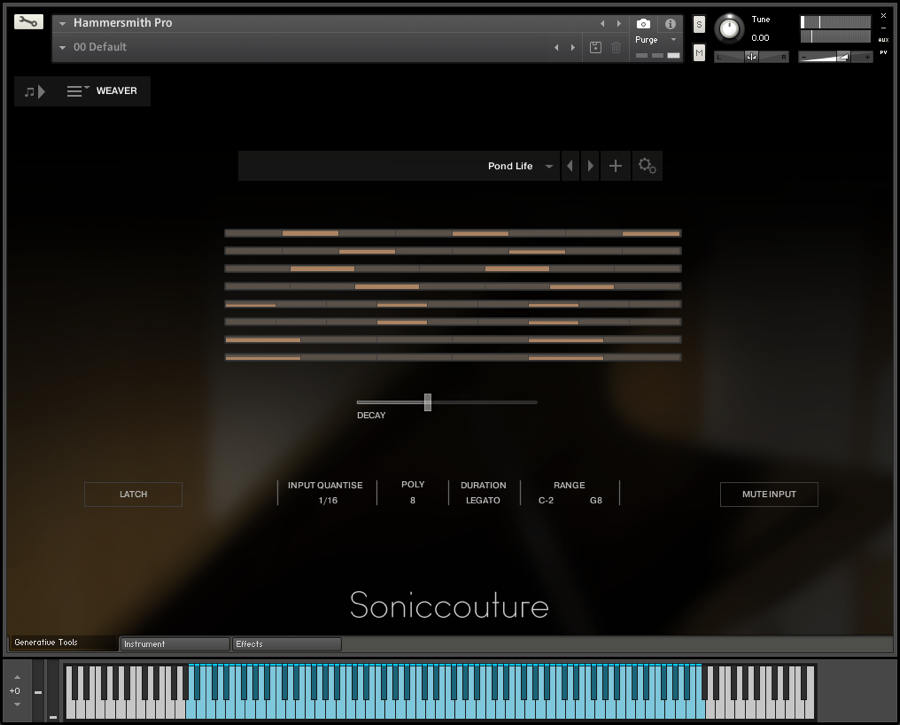Shift keyboard octave down with the down arrow

click(x=17, y=704)
